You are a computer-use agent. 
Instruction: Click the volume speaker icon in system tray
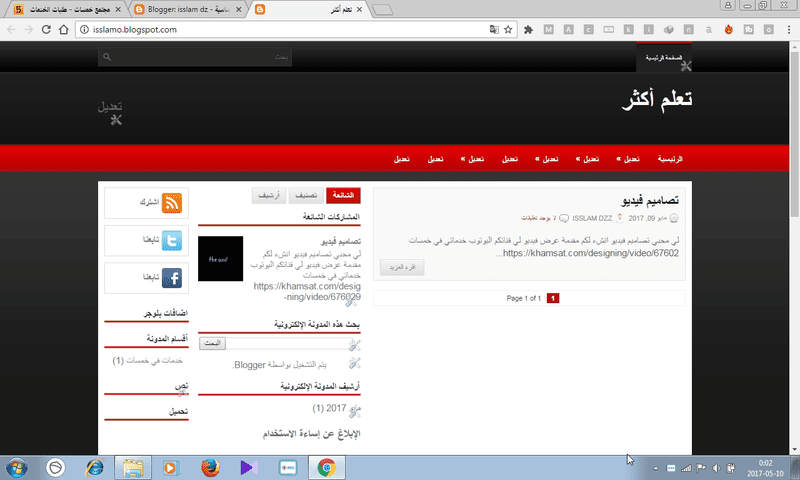pyautogui.click(x=716, y=468)
